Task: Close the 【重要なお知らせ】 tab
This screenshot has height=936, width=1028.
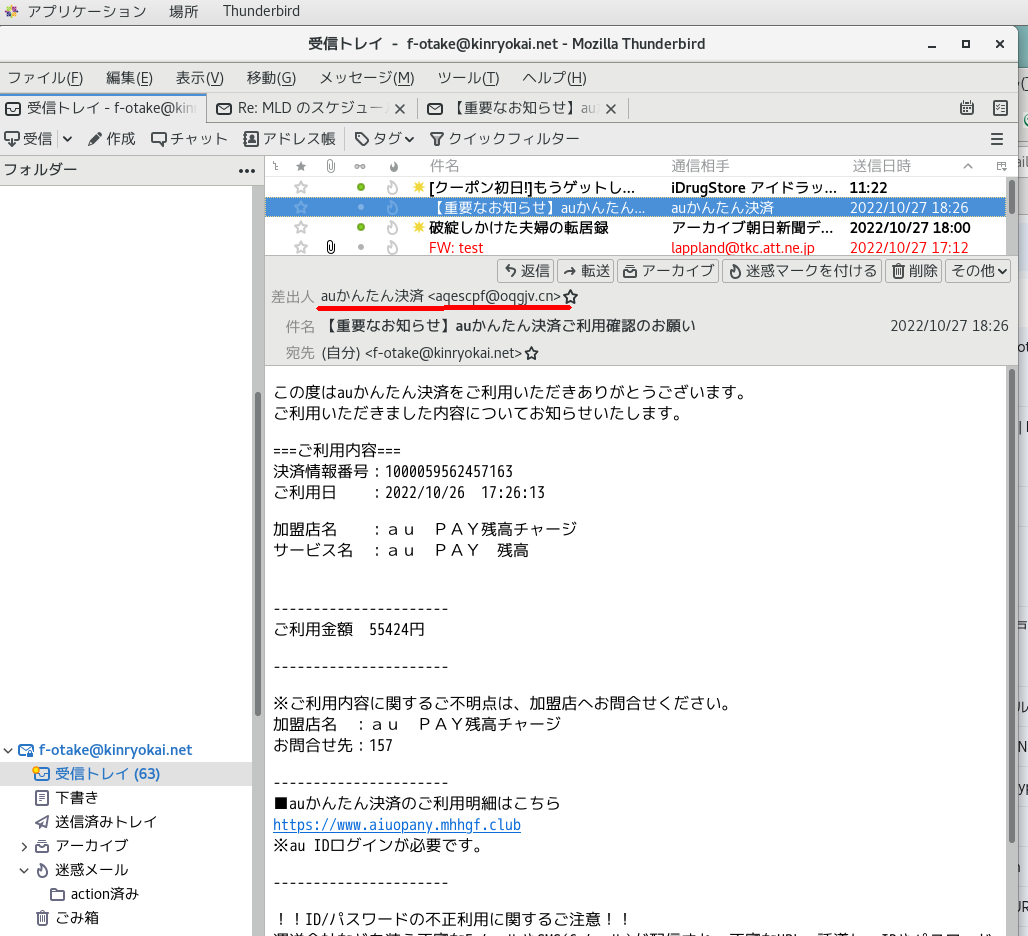Action: pos(610,109)
